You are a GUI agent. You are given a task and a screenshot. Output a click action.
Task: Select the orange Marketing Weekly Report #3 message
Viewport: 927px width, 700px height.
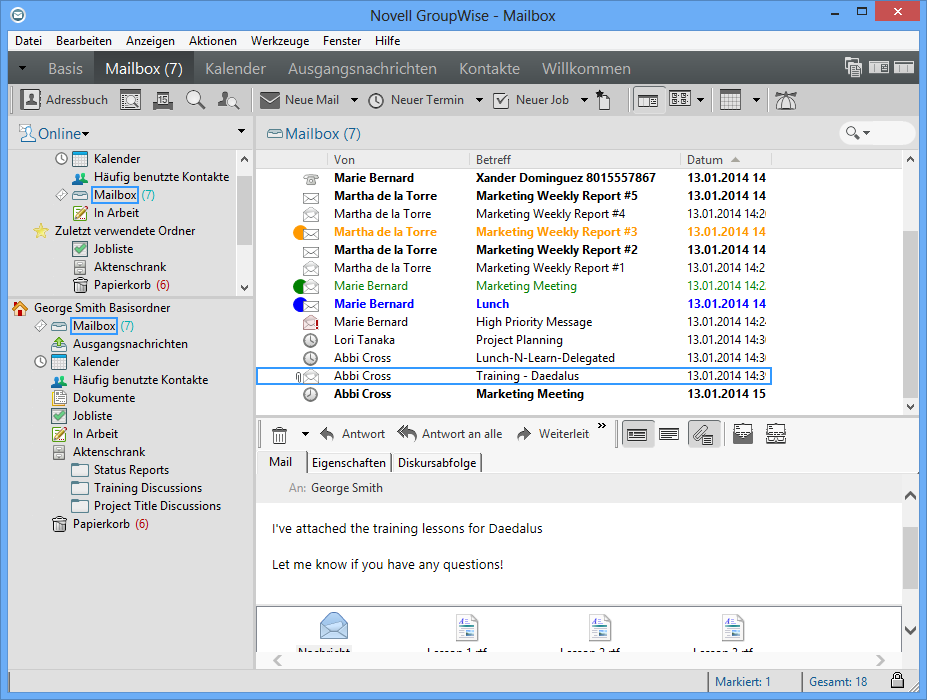pyautogui.click(x=513, y=232)
